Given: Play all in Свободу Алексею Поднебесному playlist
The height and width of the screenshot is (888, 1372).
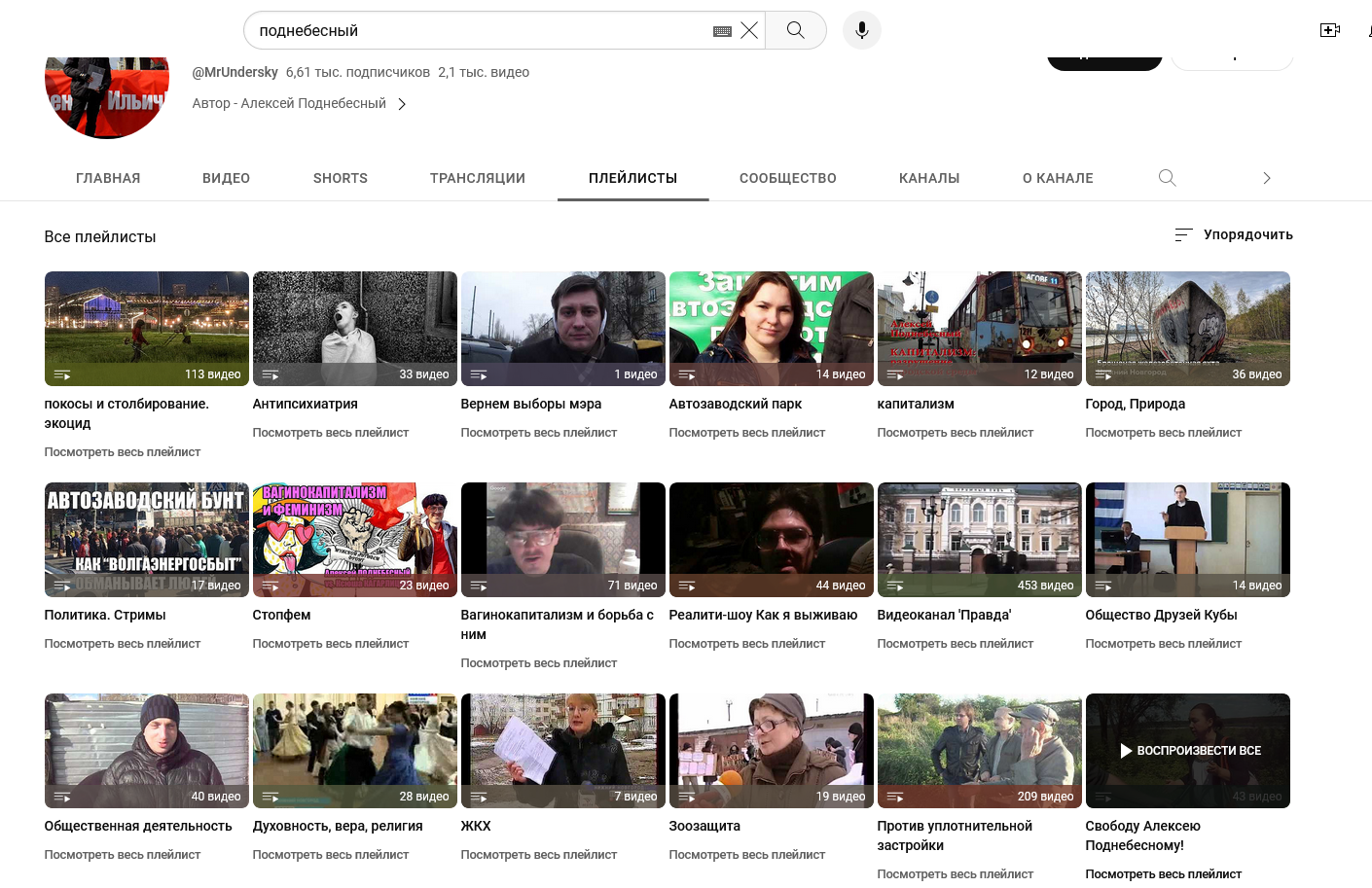Looking at the screenshot, I should point(1187,750).
